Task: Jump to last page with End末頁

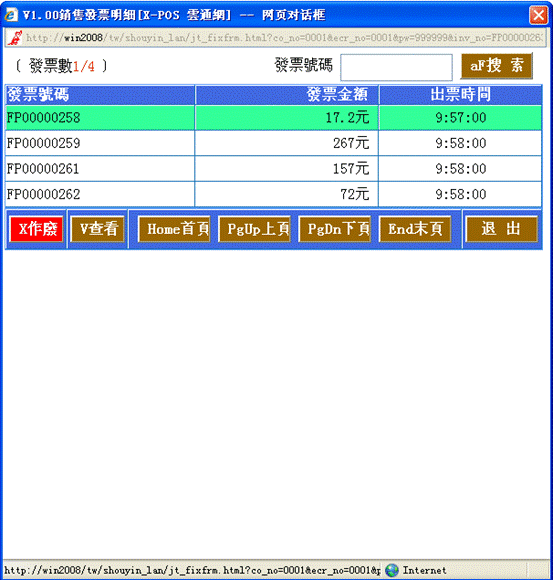Action: pyautogui.click(x=415, y=229)
